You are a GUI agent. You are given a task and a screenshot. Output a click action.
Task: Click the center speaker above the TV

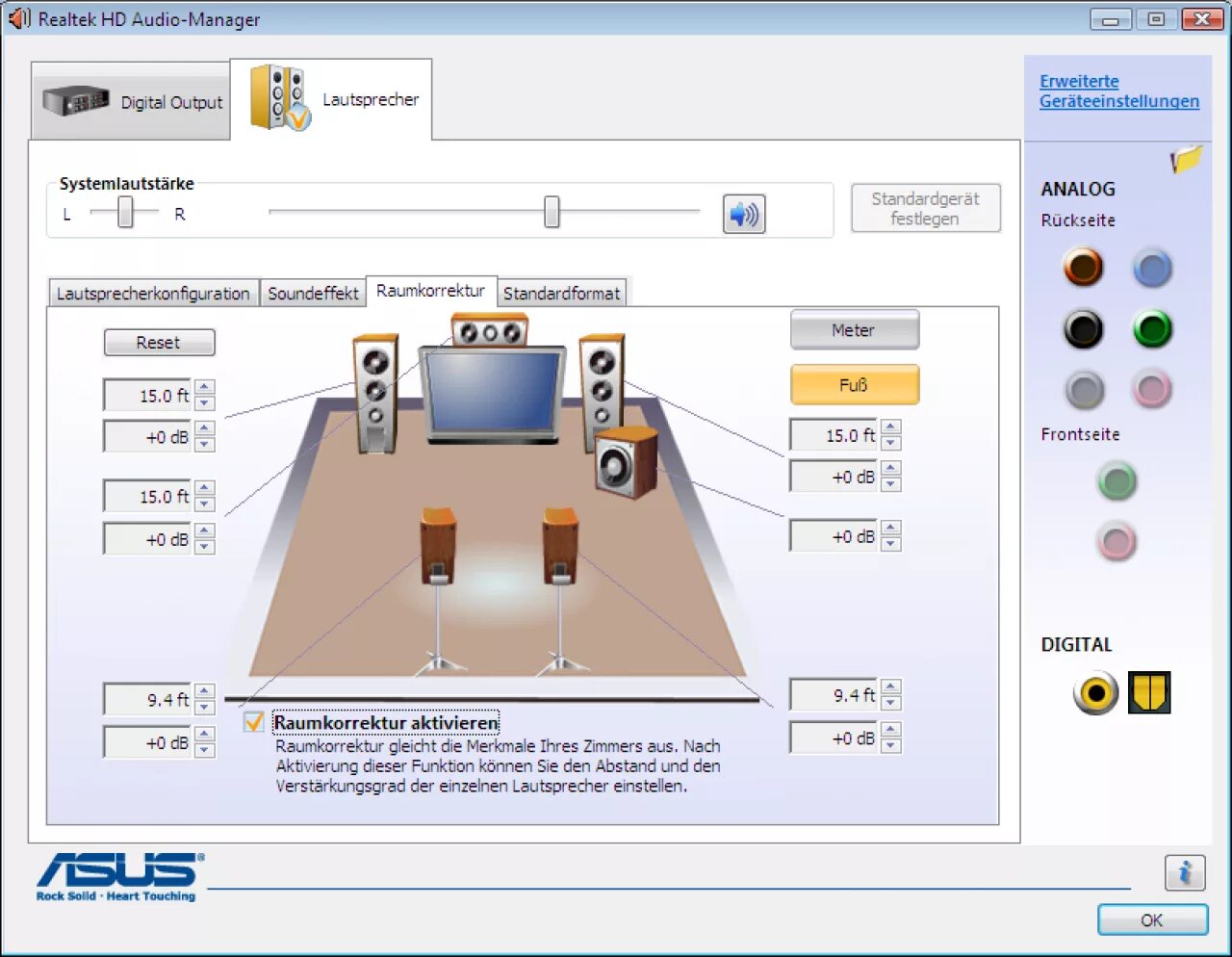click(490, 330)
